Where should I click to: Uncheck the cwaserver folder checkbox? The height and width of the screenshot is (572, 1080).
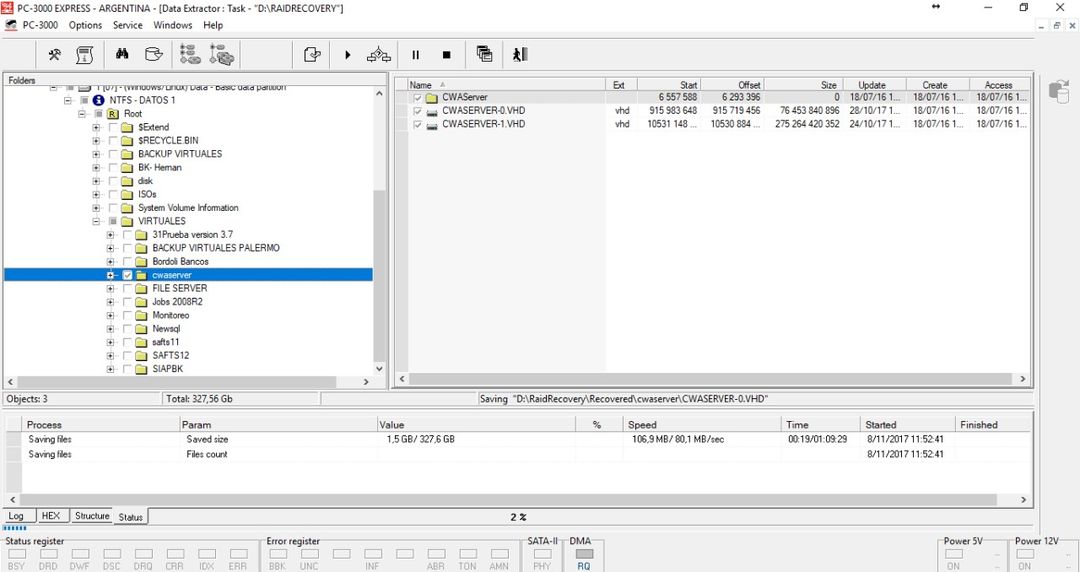tap(127, 275)
